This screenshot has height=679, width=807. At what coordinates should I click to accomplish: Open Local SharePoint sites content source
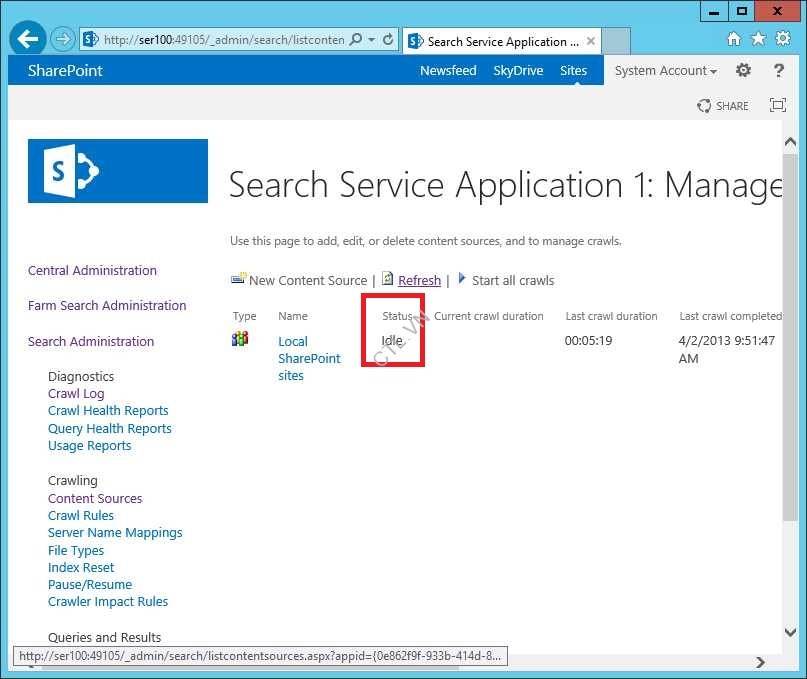point(309,359)
